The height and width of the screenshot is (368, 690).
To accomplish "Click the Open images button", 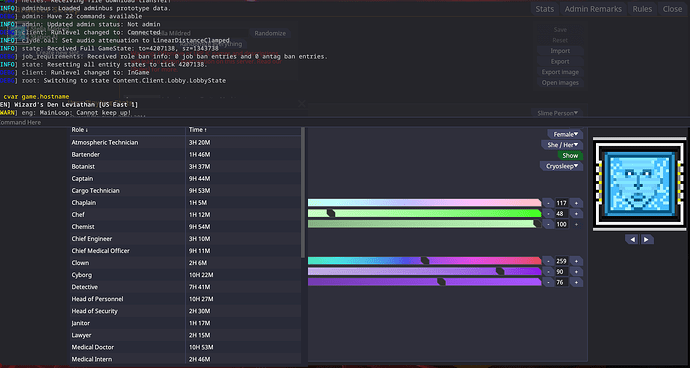I will pos(560,82).
